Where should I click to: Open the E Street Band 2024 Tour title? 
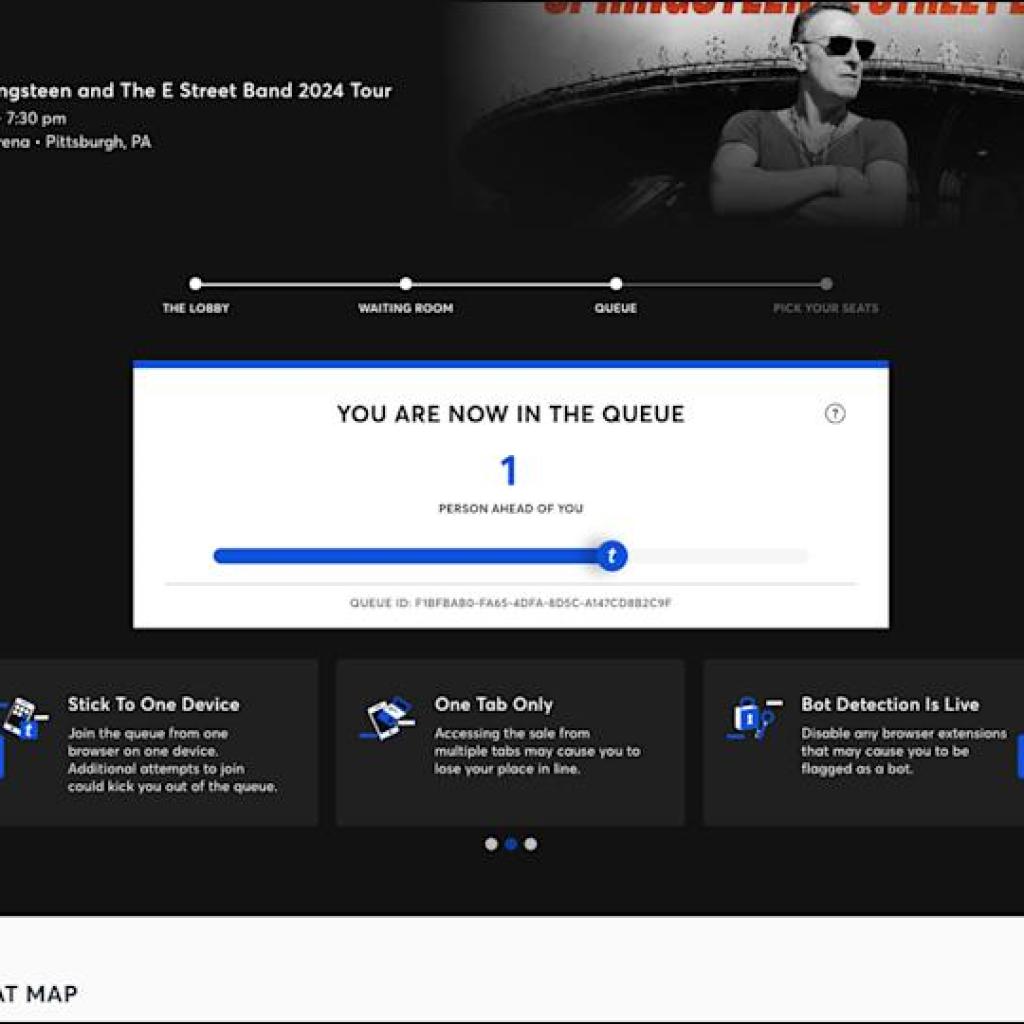click(x=196, y=91)
